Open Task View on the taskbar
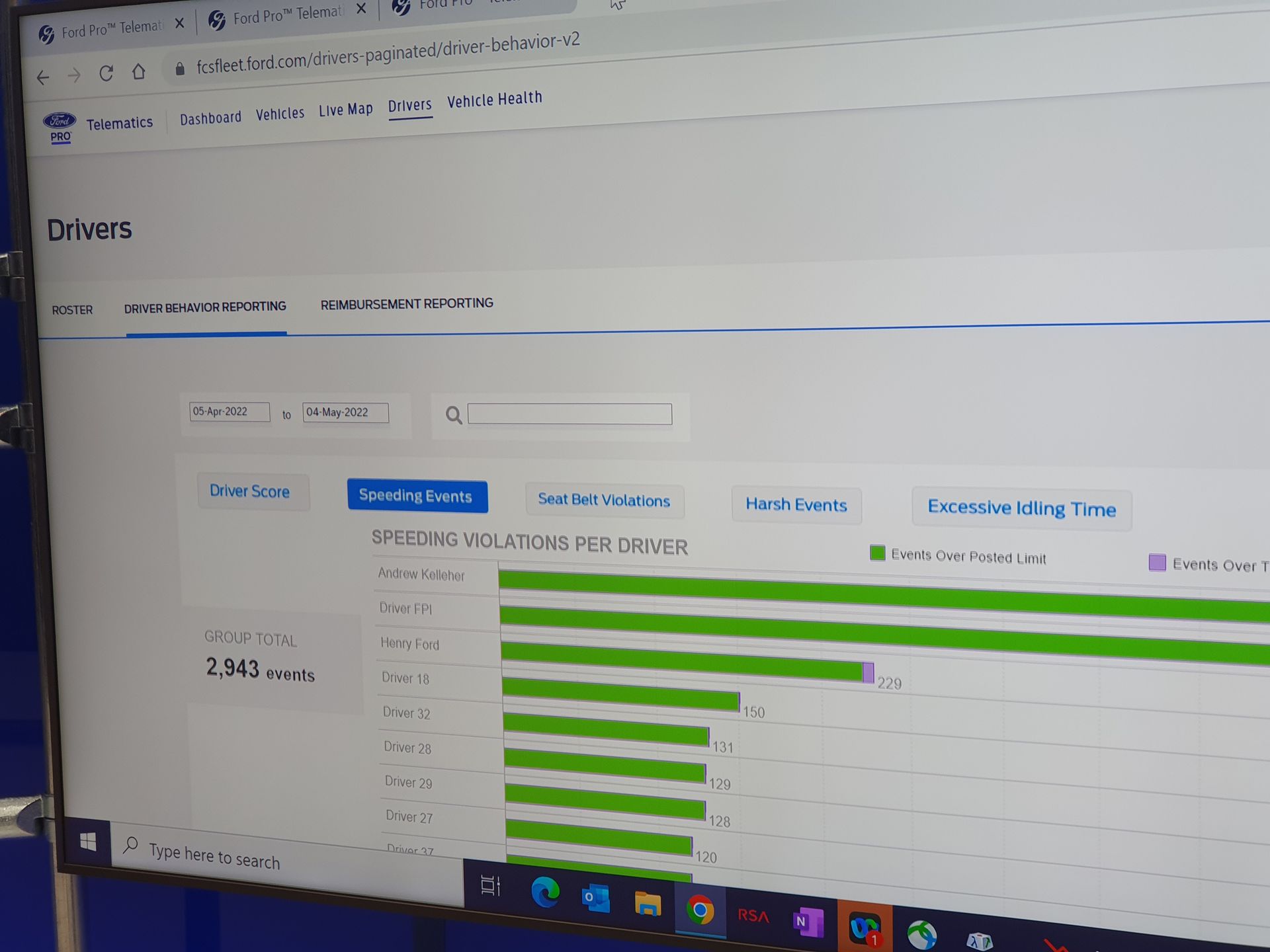Screen dimensions: 1270x952 [490, 885]
